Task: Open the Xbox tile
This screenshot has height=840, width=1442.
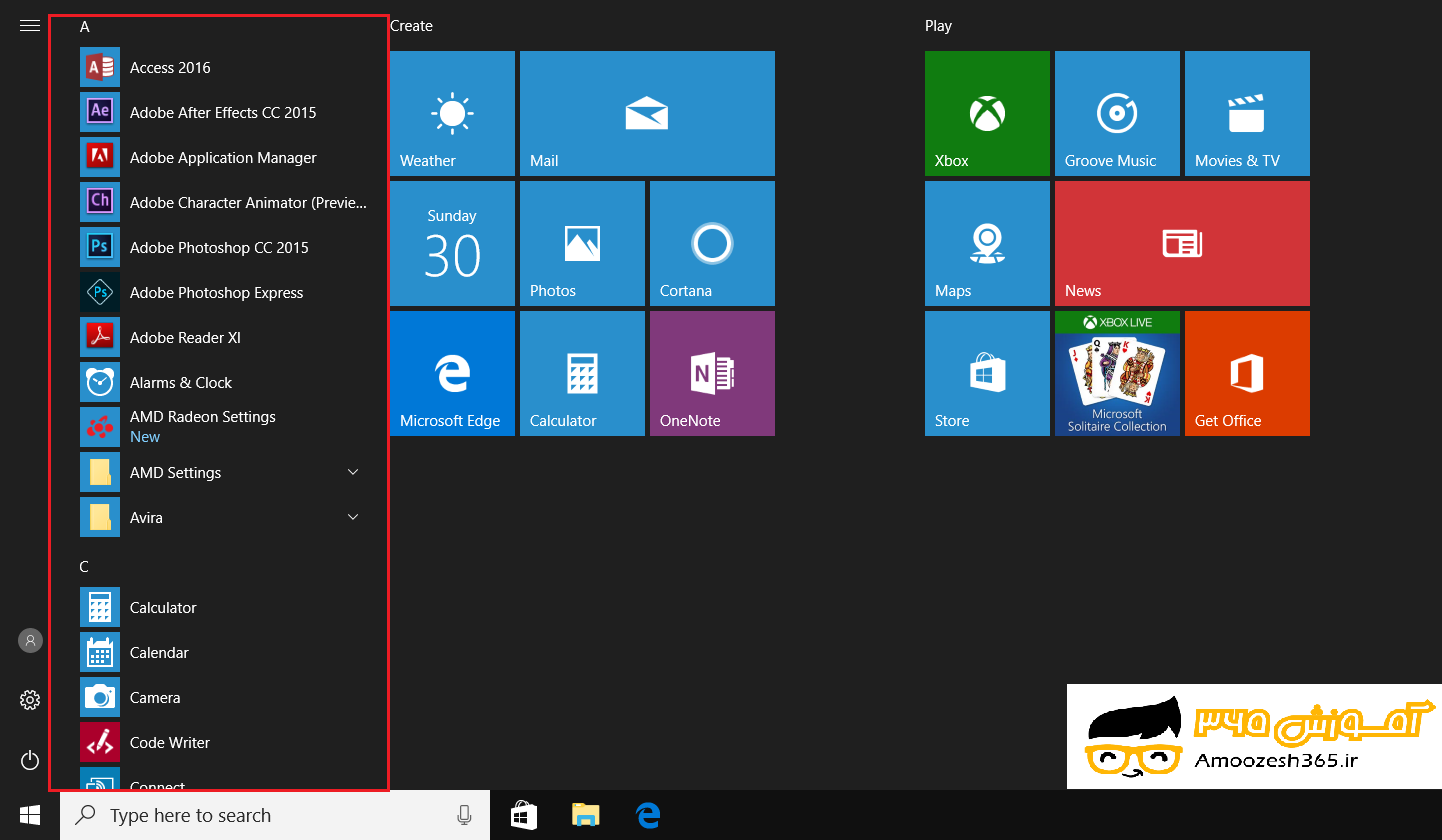Action: tap(987, 114)
